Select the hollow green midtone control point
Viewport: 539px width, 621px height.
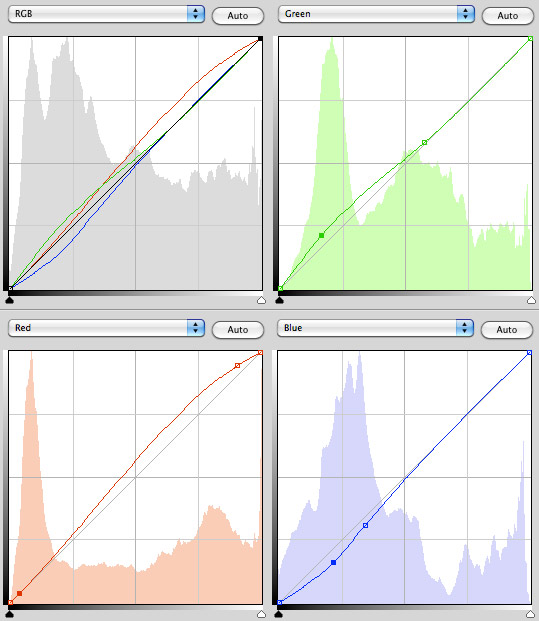pyautogui.click(x=425, y=143)
